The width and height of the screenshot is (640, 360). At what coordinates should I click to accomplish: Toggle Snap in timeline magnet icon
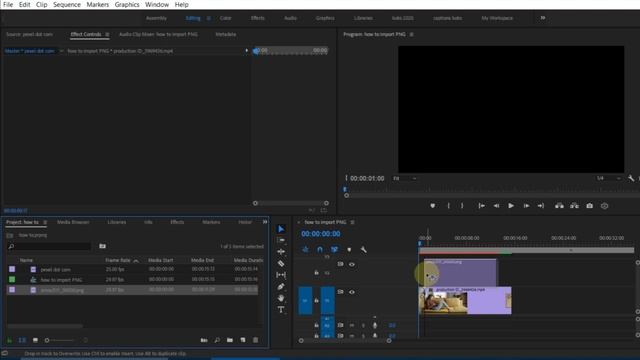[320, 249]
